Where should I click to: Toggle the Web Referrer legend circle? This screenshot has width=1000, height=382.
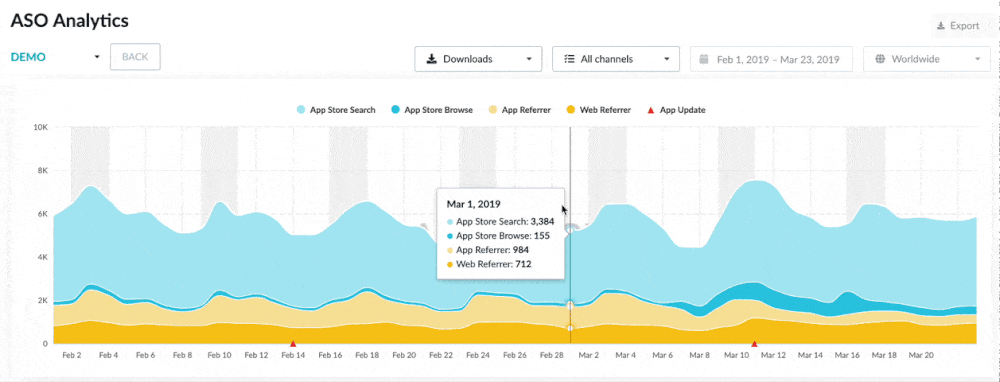pos(571,110)
